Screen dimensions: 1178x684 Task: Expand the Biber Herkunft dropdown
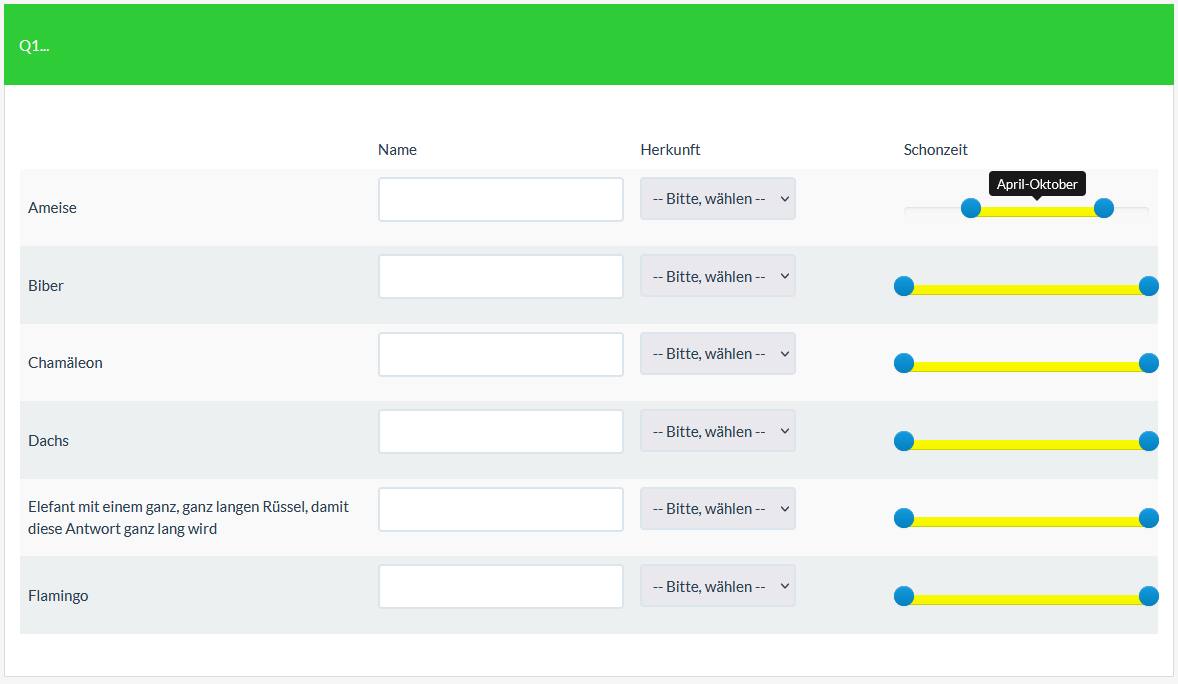717,276
